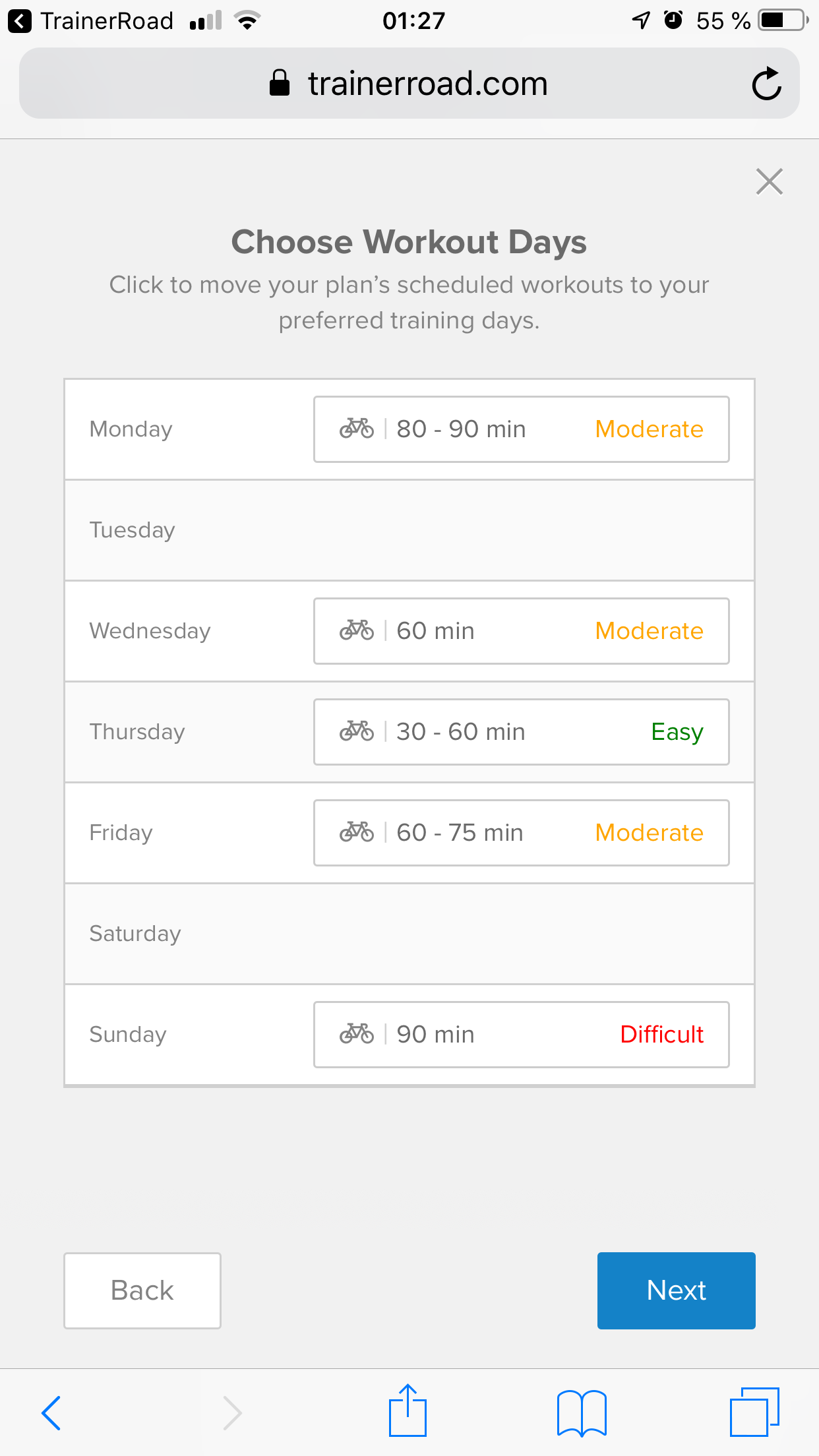The height and width of the screenshot is (1456, 819).
Task: Select Thursday's 30 - 60 min Easy workout
Action: [521, 732]
